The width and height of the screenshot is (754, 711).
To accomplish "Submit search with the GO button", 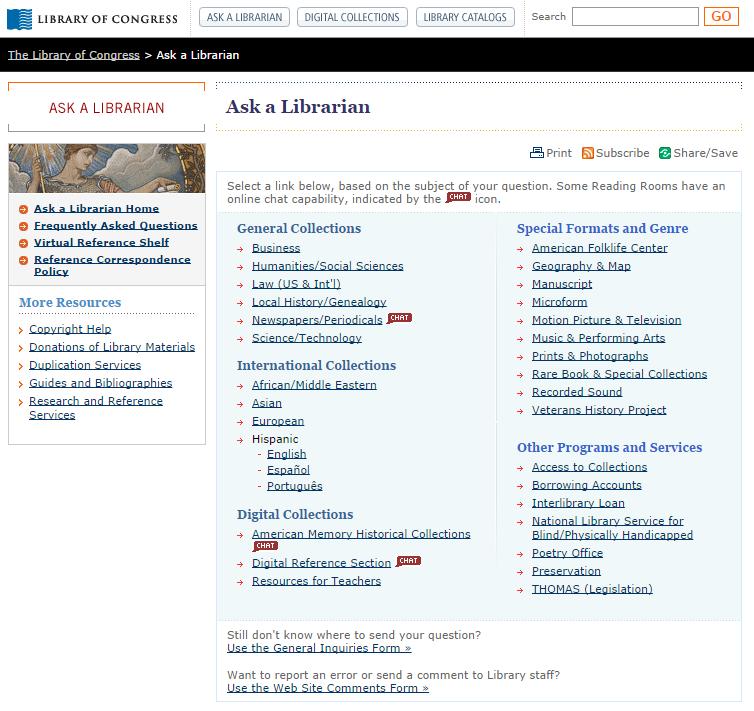I will click(x=721, y=16).
